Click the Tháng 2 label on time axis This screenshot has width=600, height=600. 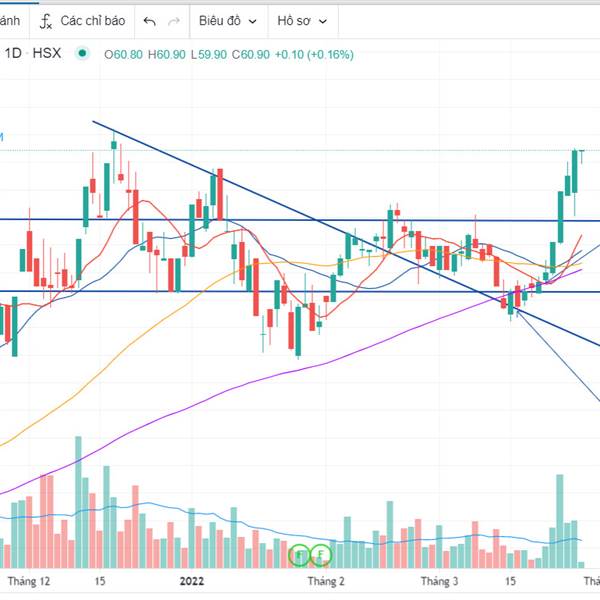coord(326,581)
